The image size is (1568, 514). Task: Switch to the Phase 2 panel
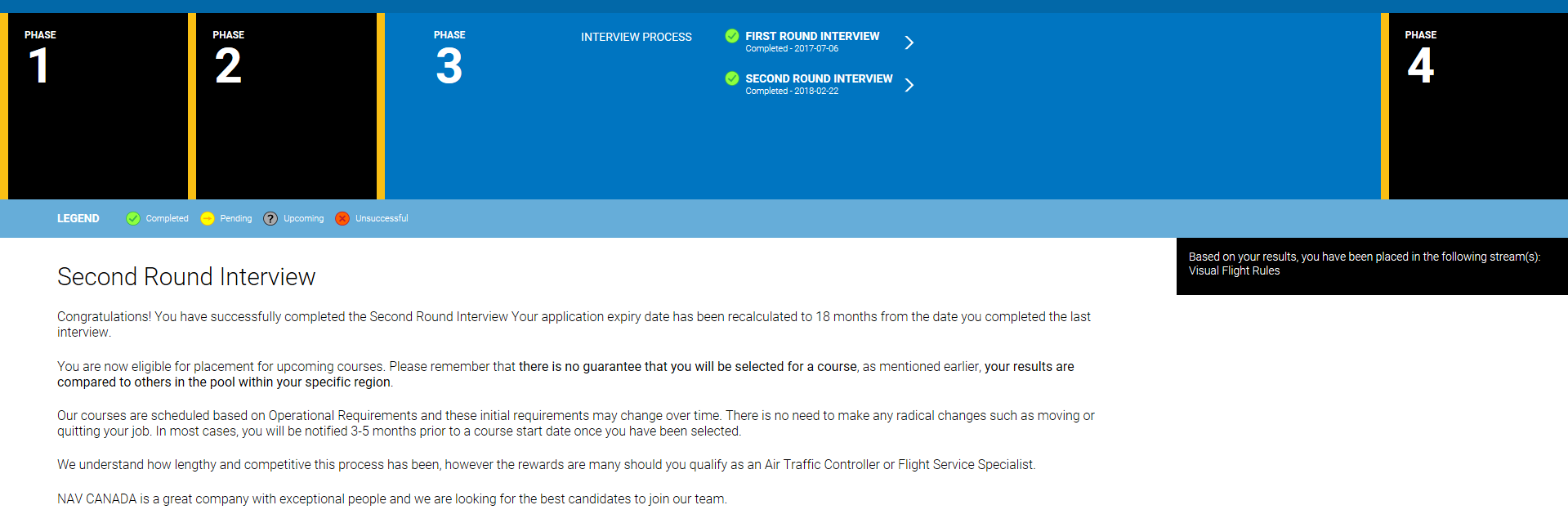pyautogui.click(x=286, y=106)
